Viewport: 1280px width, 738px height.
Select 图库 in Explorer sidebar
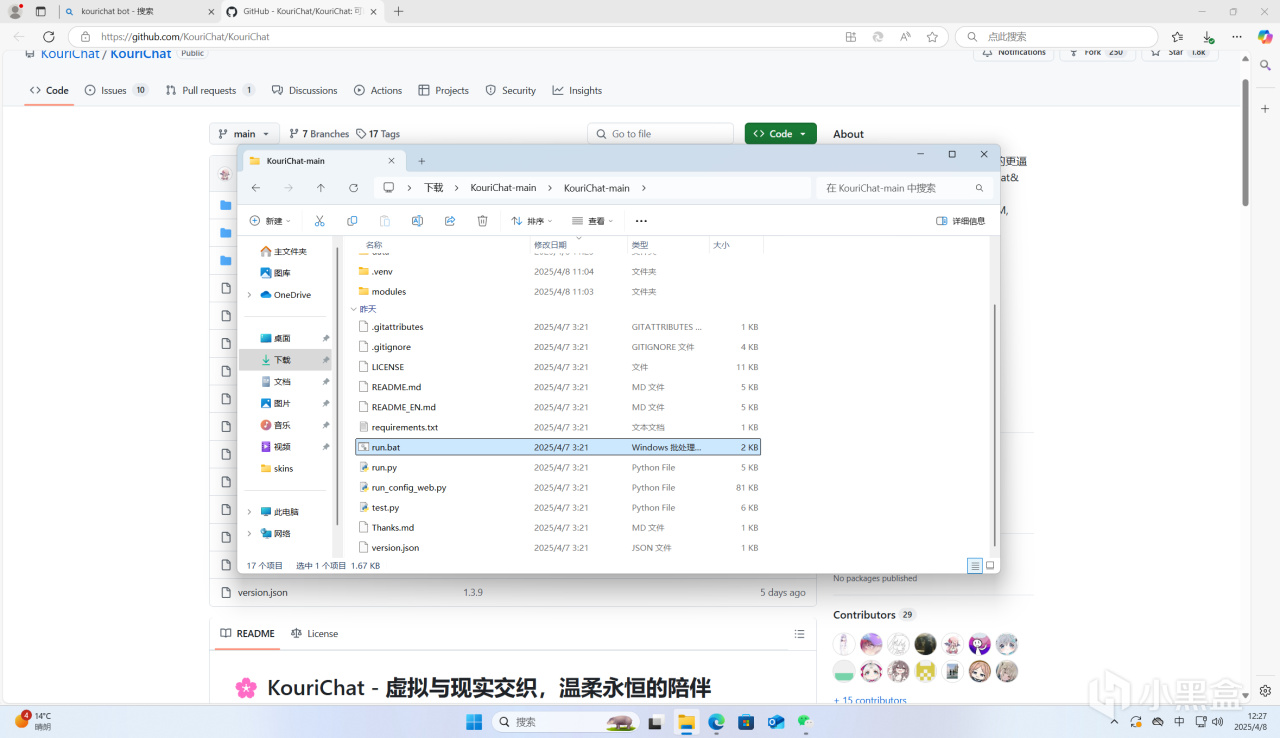[275, 273]
